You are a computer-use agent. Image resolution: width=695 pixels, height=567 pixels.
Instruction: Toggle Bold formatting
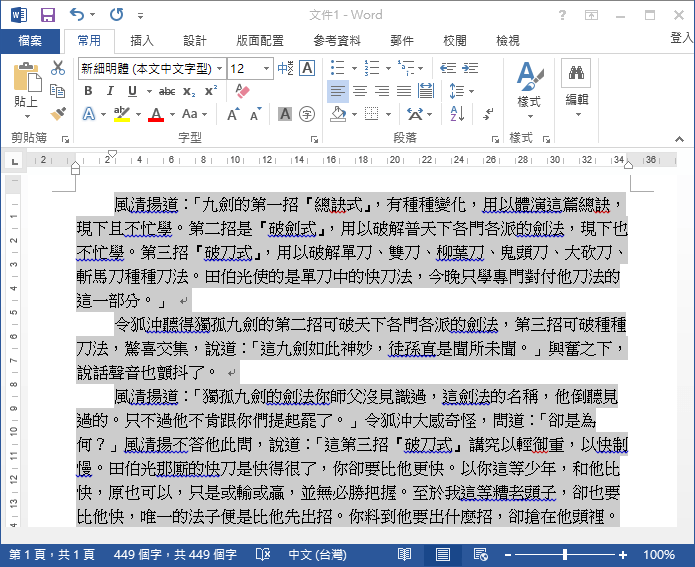(x=88, y=91)
